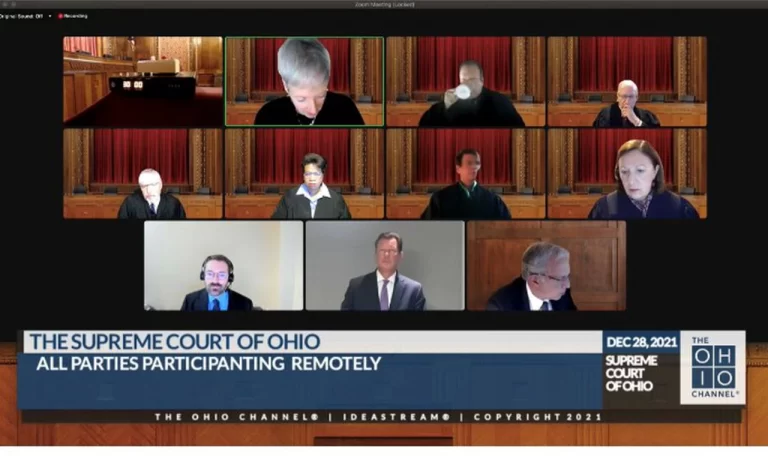Select the judge drinking from a cup
The image size is (768, 456).
point(465,81)
